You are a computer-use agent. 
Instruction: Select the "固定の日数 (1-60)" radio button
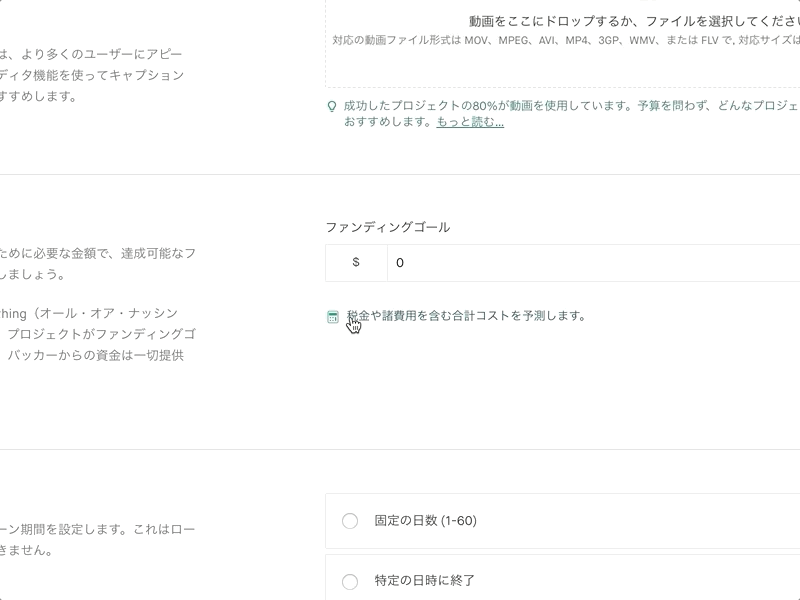point(351,523)
